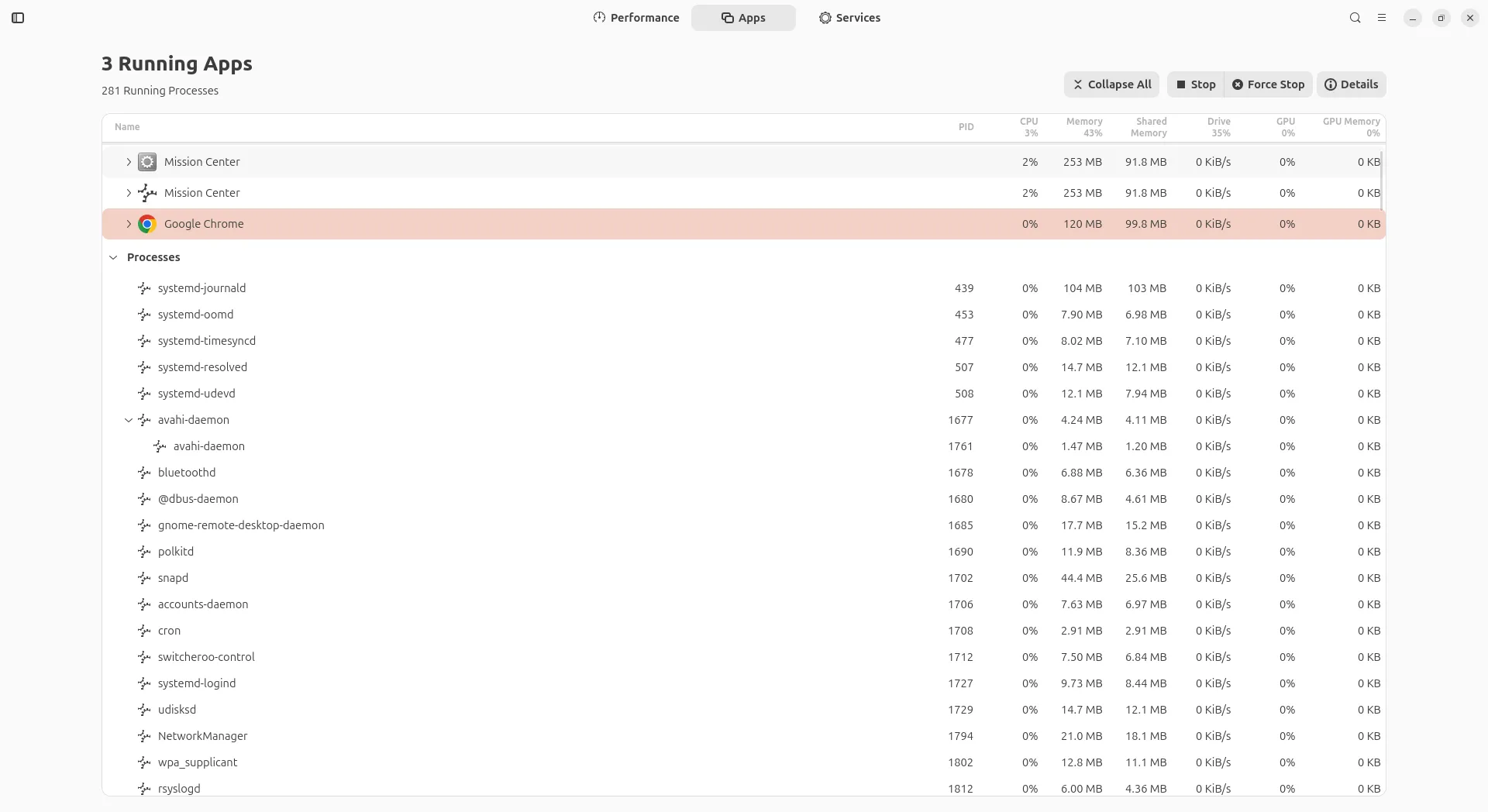Sort by the PID column header

(x=966, y=127)
